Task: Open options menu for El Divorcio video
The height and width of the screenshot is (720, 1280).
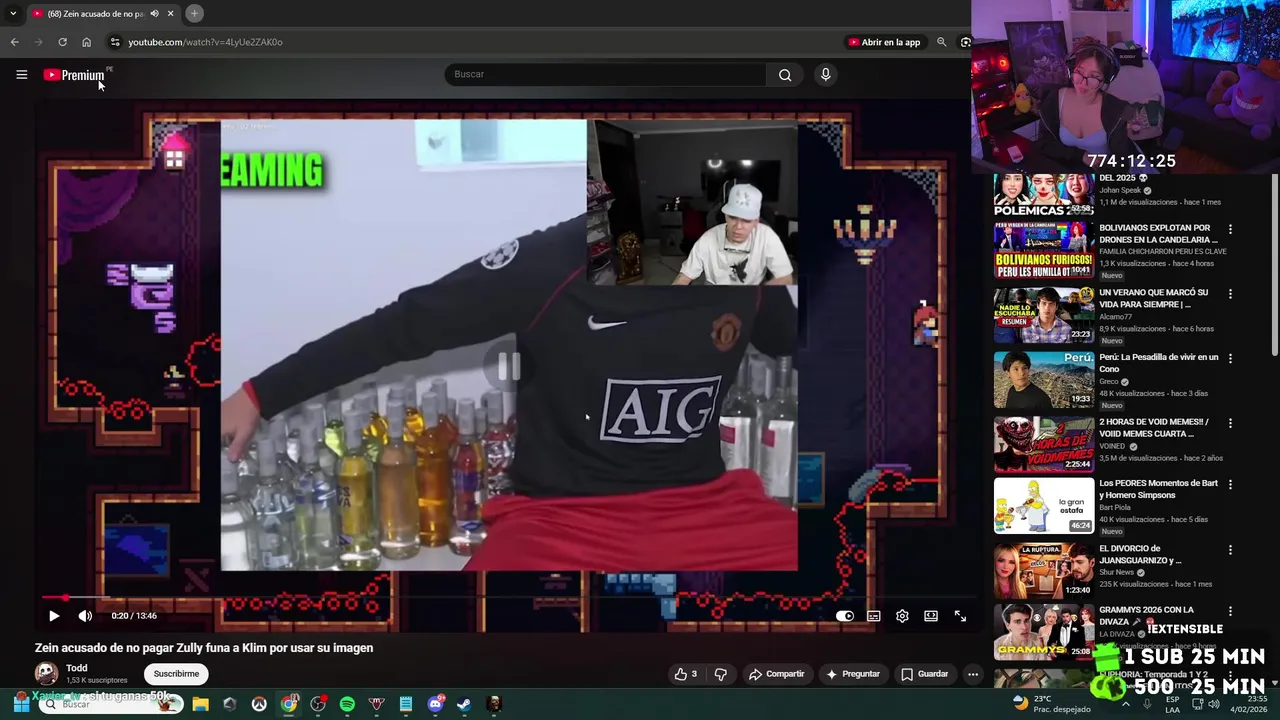Action: pyautogui.click(x=1230, y=550)
